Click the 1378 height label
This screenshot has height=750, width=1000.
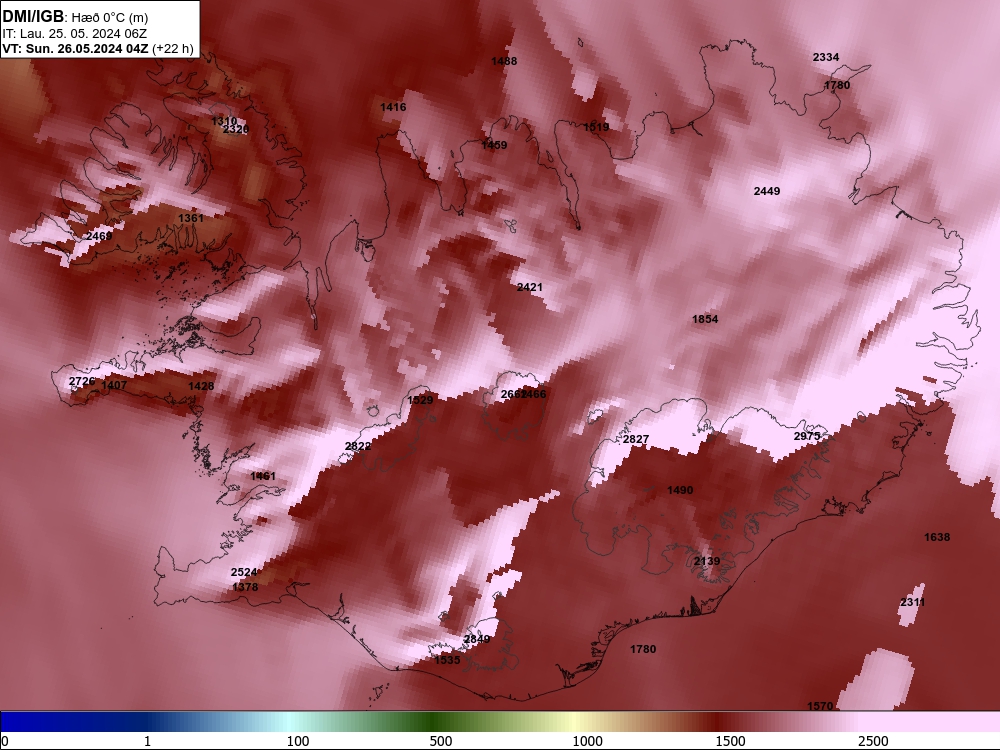pyautogui.click(x=245, y=587)
